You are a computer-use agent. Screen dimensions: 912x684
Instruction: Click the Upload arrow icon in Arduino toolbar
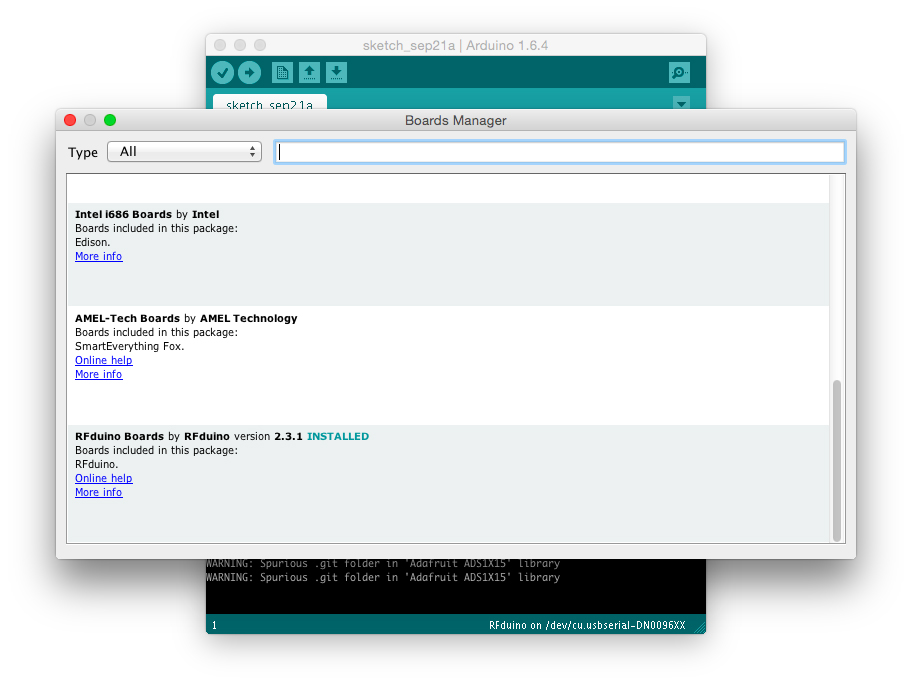250,73
